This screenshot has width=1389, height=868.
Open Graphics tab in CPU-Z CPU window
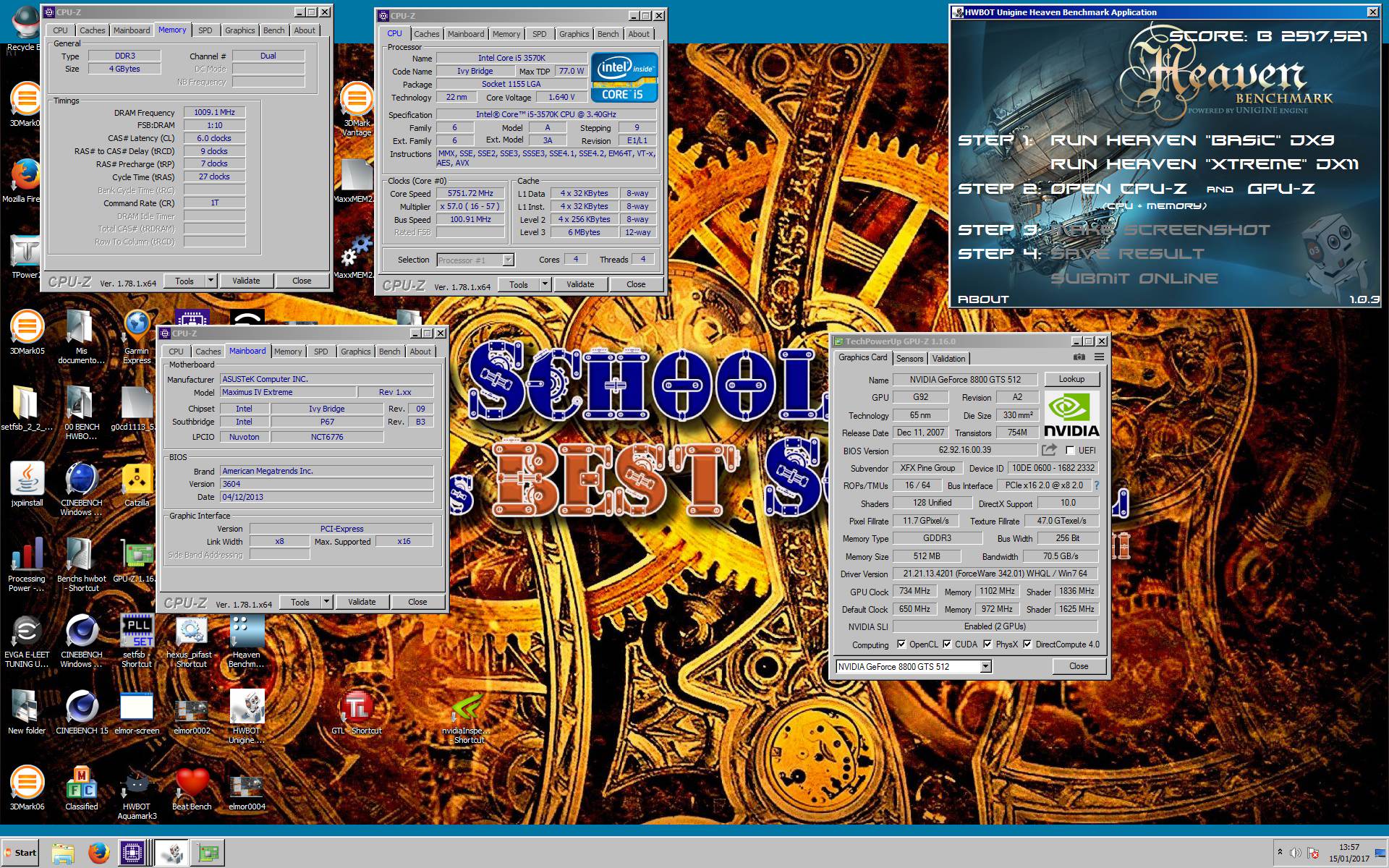pyautogui.click(x=574, y=34)
